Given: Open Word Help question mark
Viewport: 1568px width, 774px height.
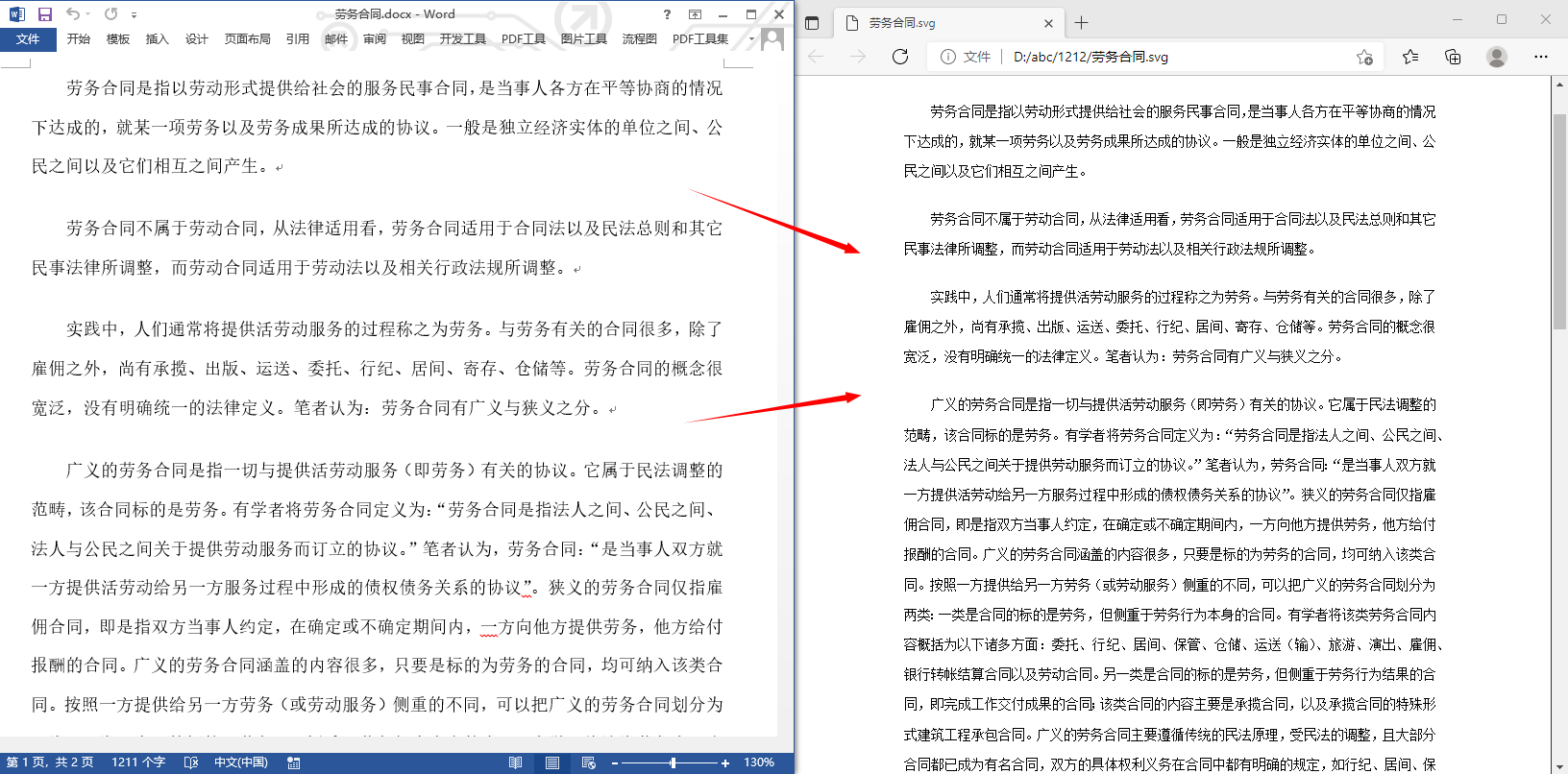Looking at the screenshot, I should pyautogui.click(x=667, y=14).
